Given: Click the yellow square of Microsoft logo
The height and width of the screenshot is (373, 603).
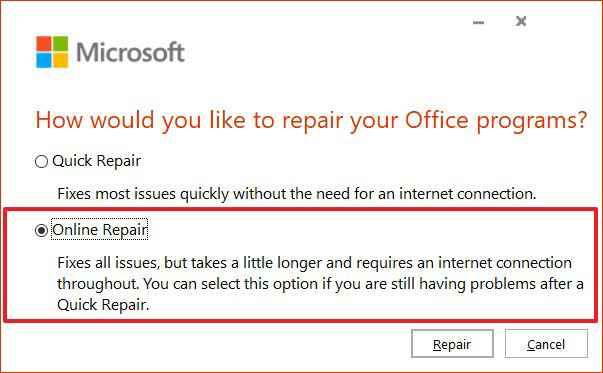Looking at the screenshot, I should 60,60.
